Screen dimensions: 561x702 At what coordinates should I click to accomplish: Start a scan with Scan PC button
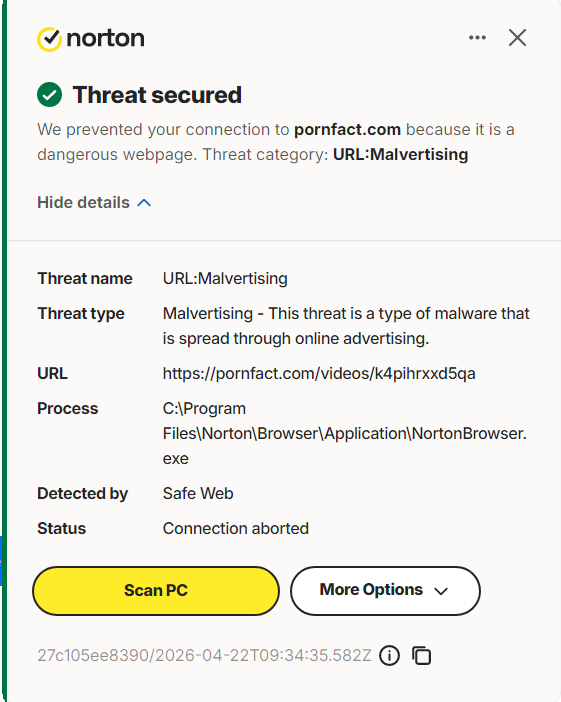(x=156, y=591)
